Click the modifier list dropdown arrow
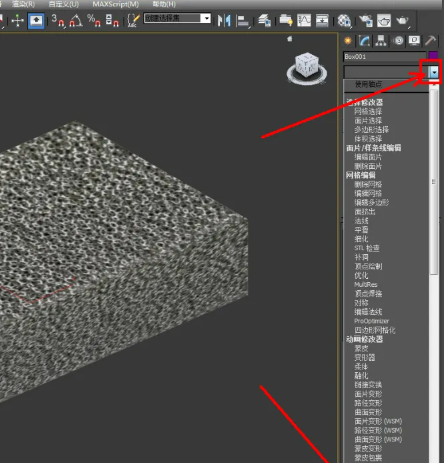The height and width of the screenshot is (463, 444). pos(434,72)
